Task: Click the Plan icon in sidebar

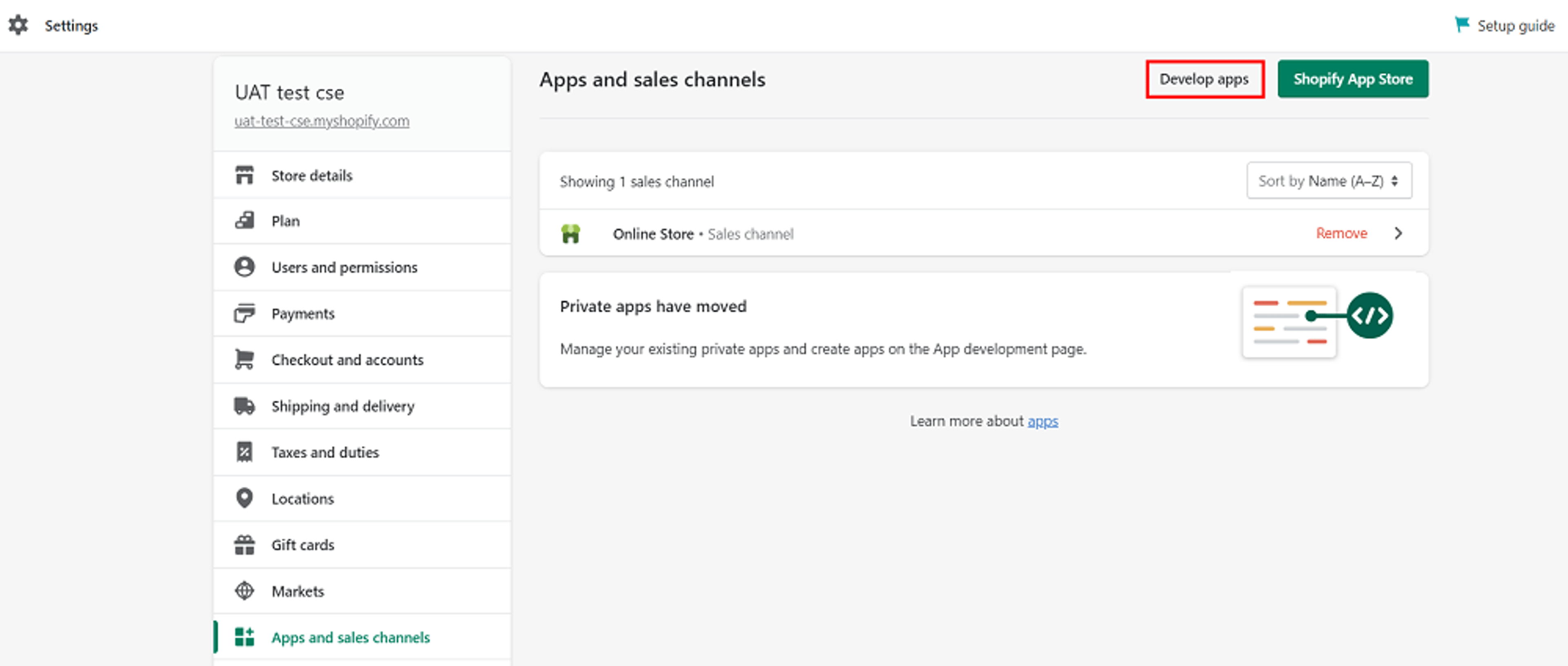Action: 245,221
